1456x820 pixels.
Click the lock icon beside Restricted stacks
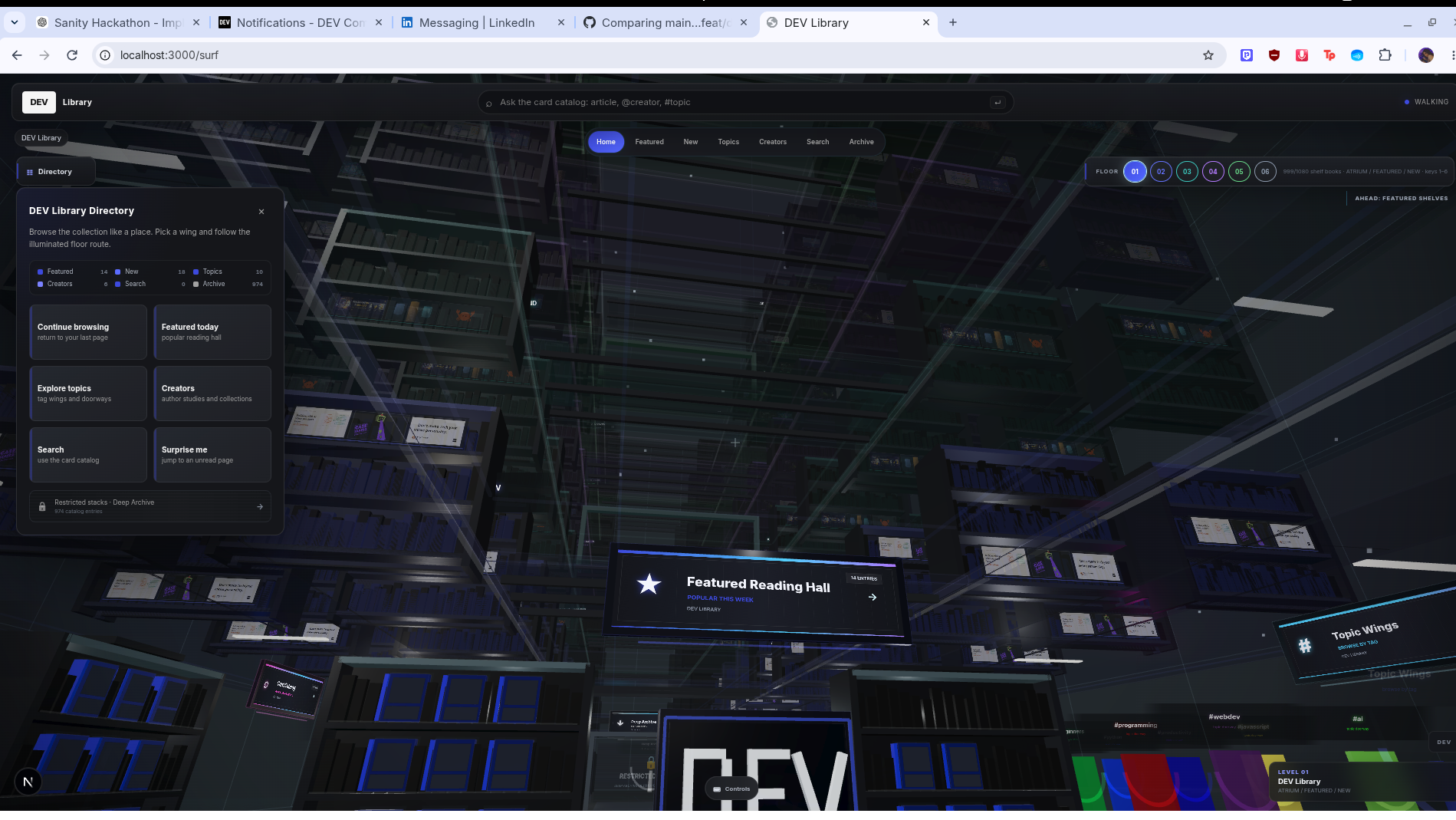click(42, 506)
